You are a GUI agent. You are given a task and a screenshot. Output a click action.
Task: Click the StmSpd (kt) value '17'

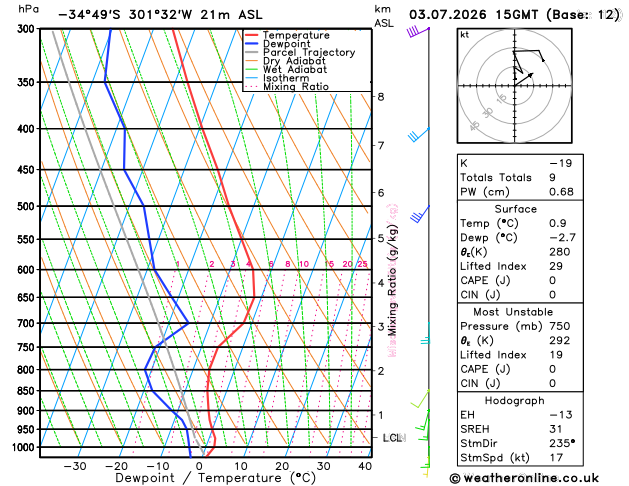tap(556, 458)
